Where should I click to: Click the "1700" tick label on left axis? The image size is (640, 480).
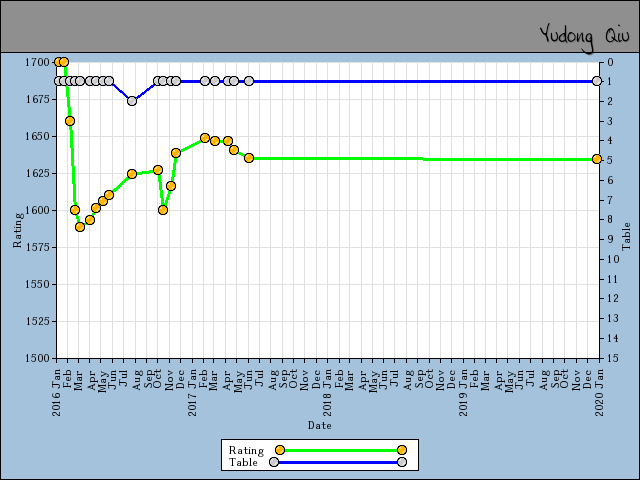(37, 62)
